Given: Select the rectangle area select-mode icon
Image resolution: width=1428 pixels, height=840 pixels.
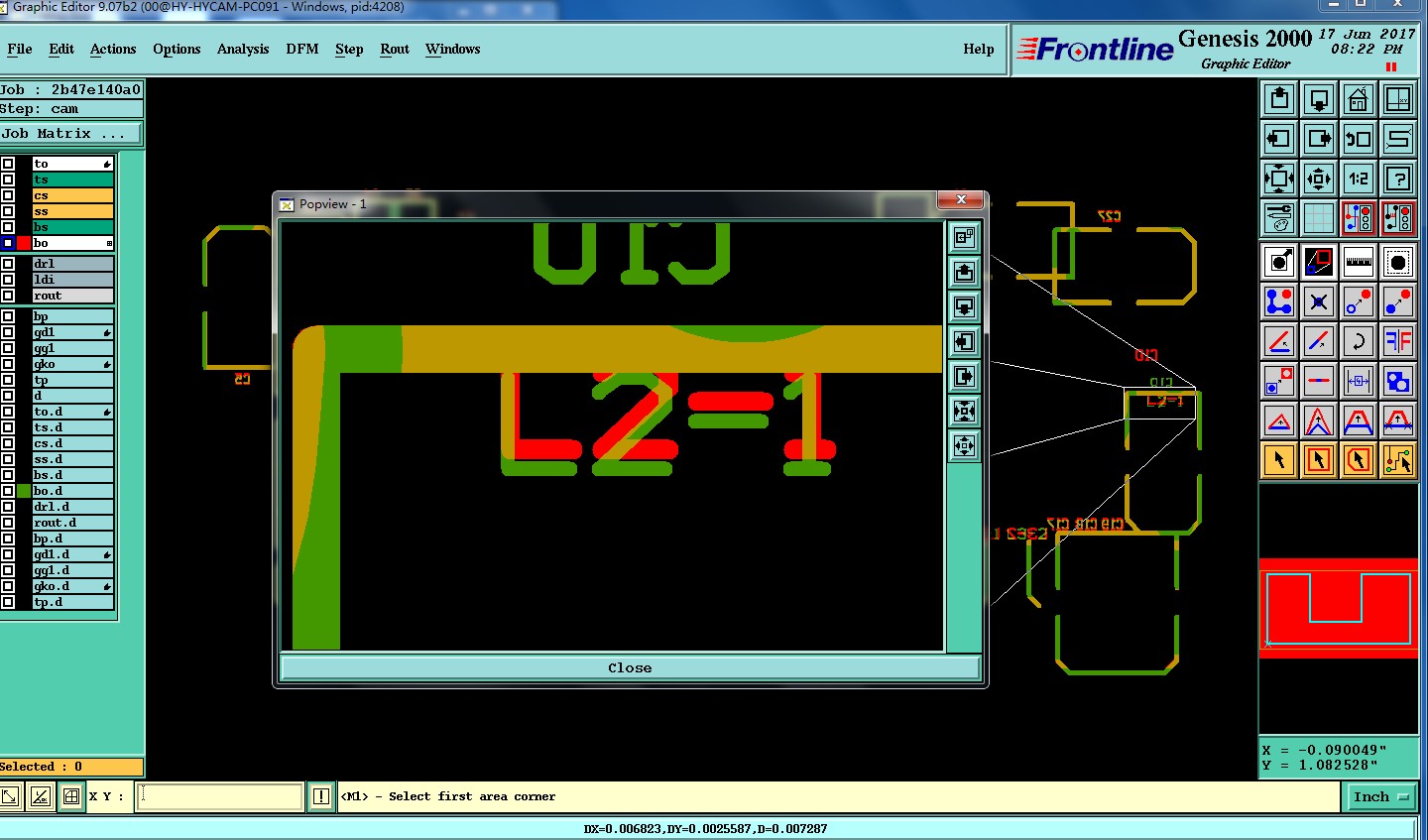Looking at the screenshot, I should [x=1319, y=460].
